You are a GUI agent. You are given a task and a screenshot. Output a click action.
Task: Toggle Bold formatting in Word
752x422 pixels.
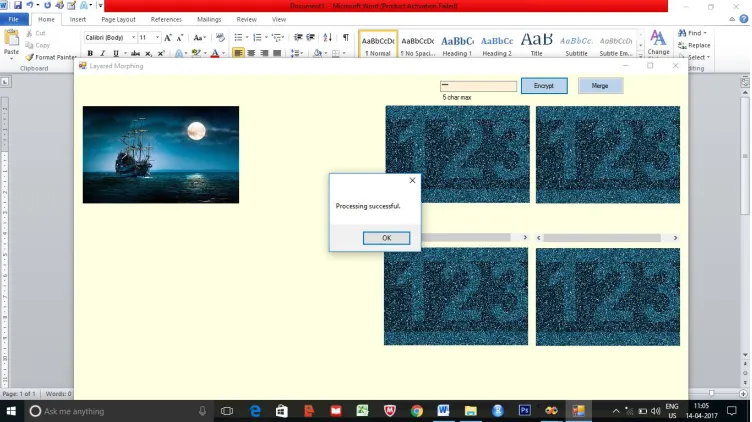click(90, 53)
